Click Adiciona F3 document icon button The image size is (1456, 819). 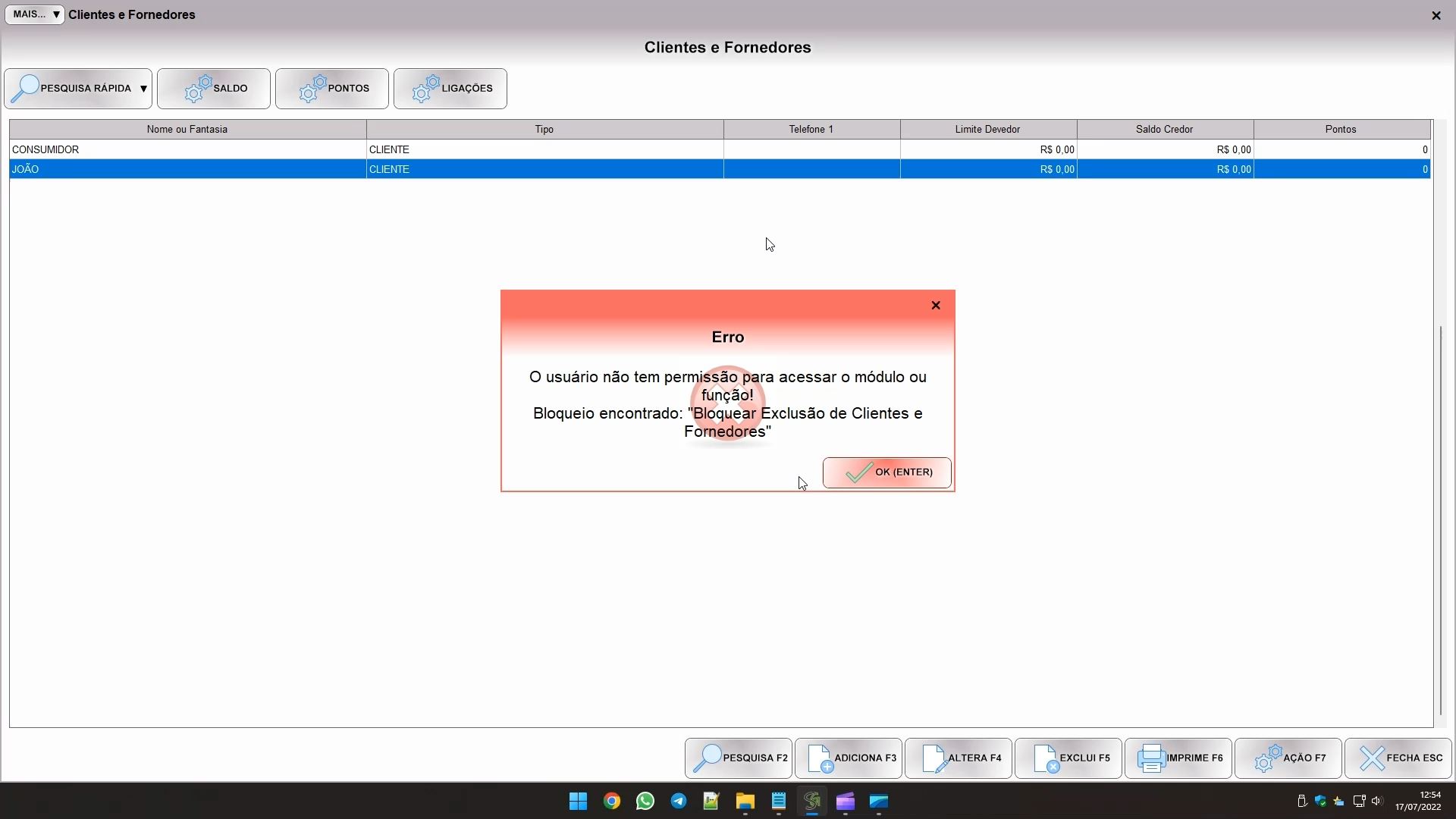click(x=849, y=758)
